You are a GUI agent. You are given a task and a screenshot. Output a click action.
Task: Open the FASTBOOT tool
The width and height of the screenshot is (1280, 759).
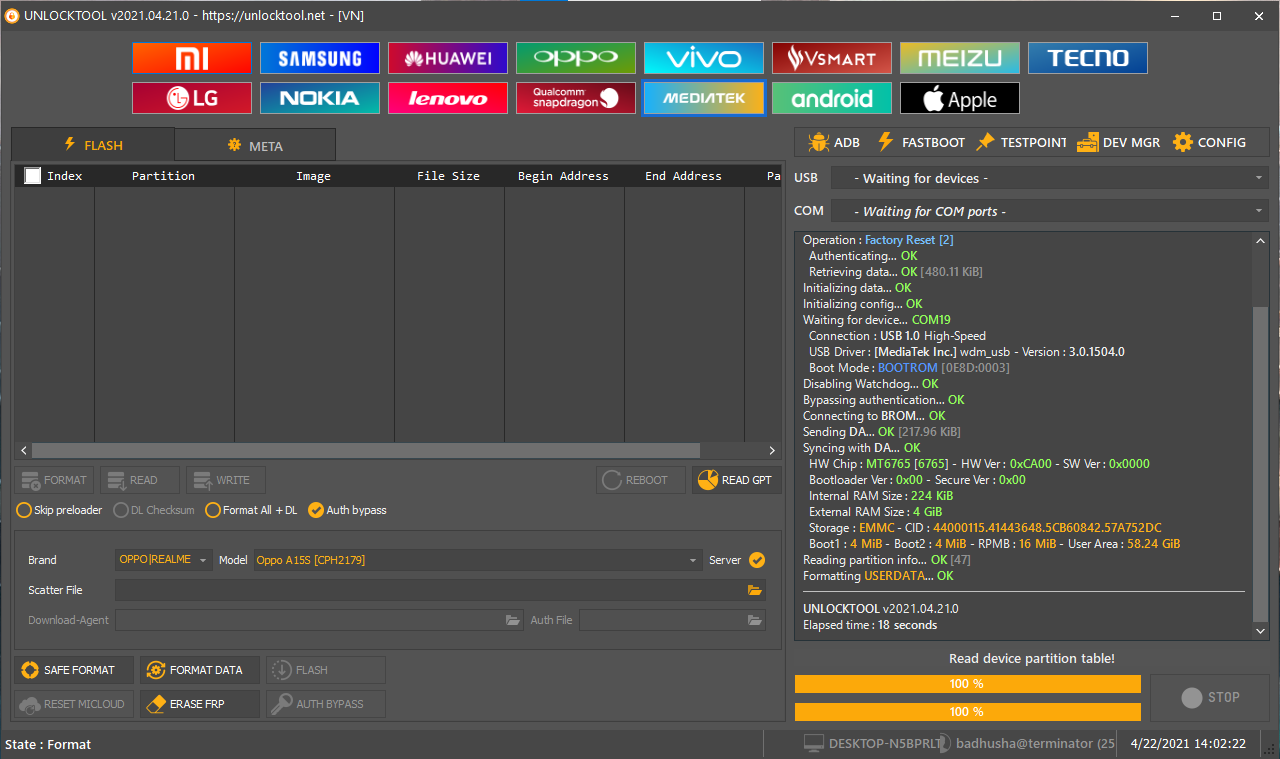921,142
